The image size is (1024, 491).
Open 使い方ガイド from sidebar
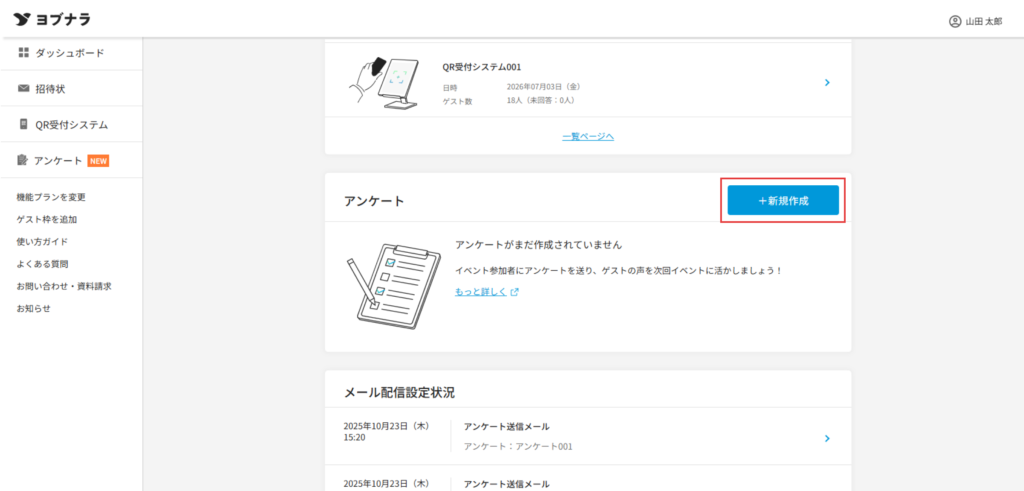click(42, 241)
